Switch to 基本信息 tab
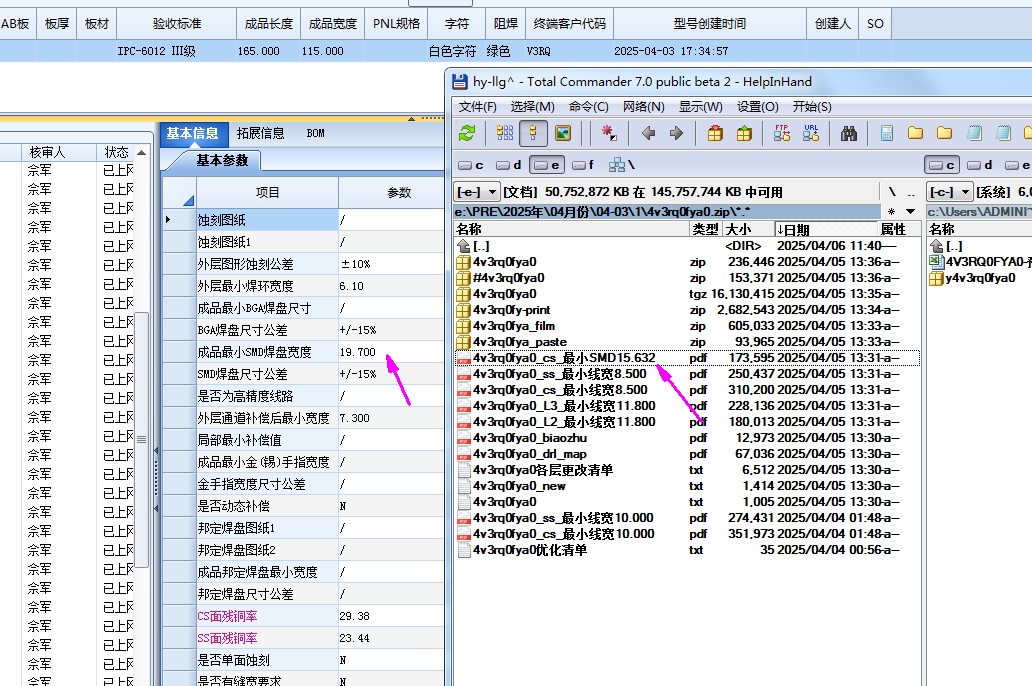 point(193,134)
